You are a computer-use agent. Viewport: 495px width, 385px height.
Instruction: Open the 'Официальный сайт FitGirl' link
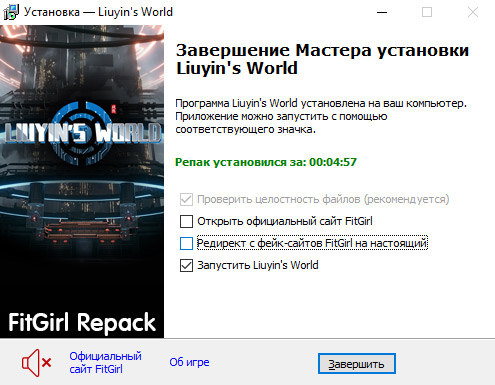[105, 363]
